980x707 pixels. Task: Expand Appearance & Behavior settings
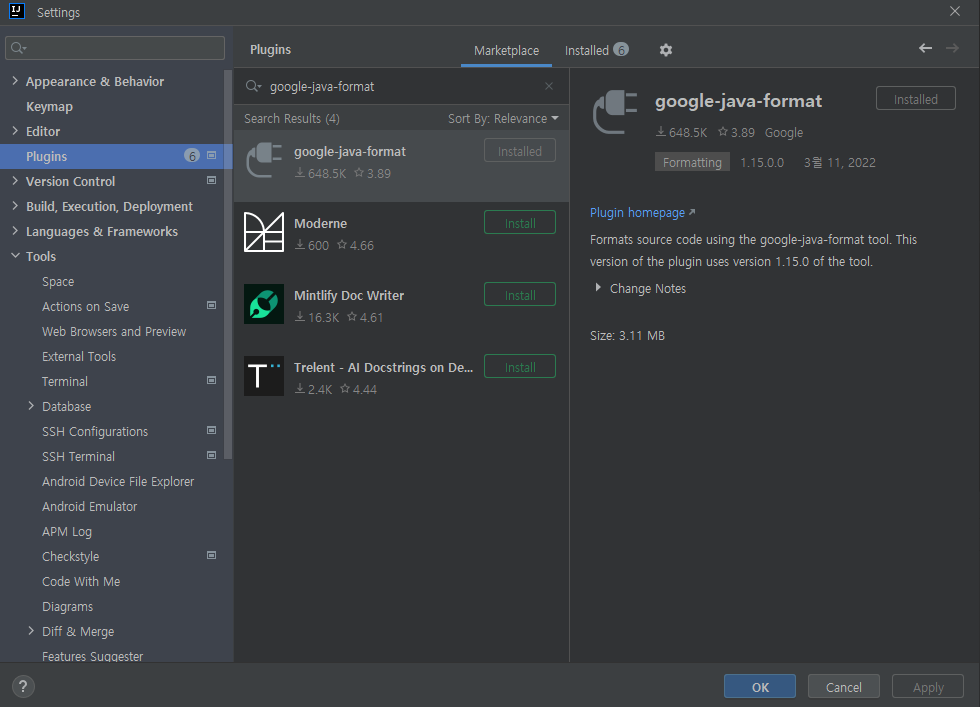pyautogui.click(x=16, y=81)
